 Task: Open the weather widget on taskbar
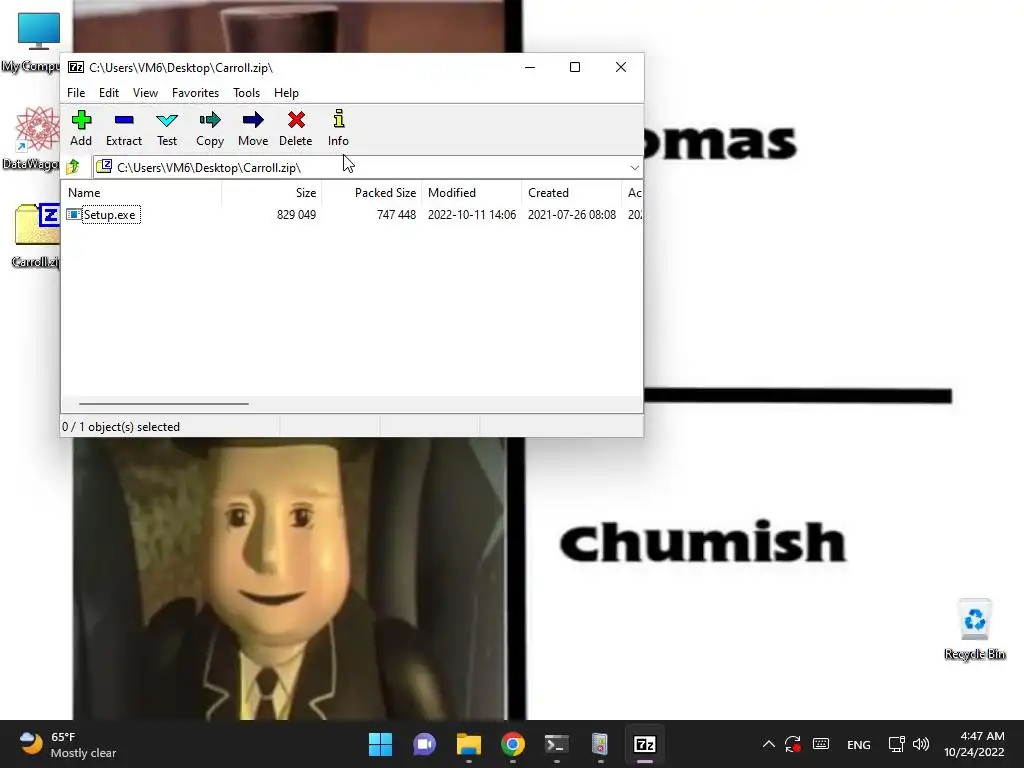tap(67, 744)
